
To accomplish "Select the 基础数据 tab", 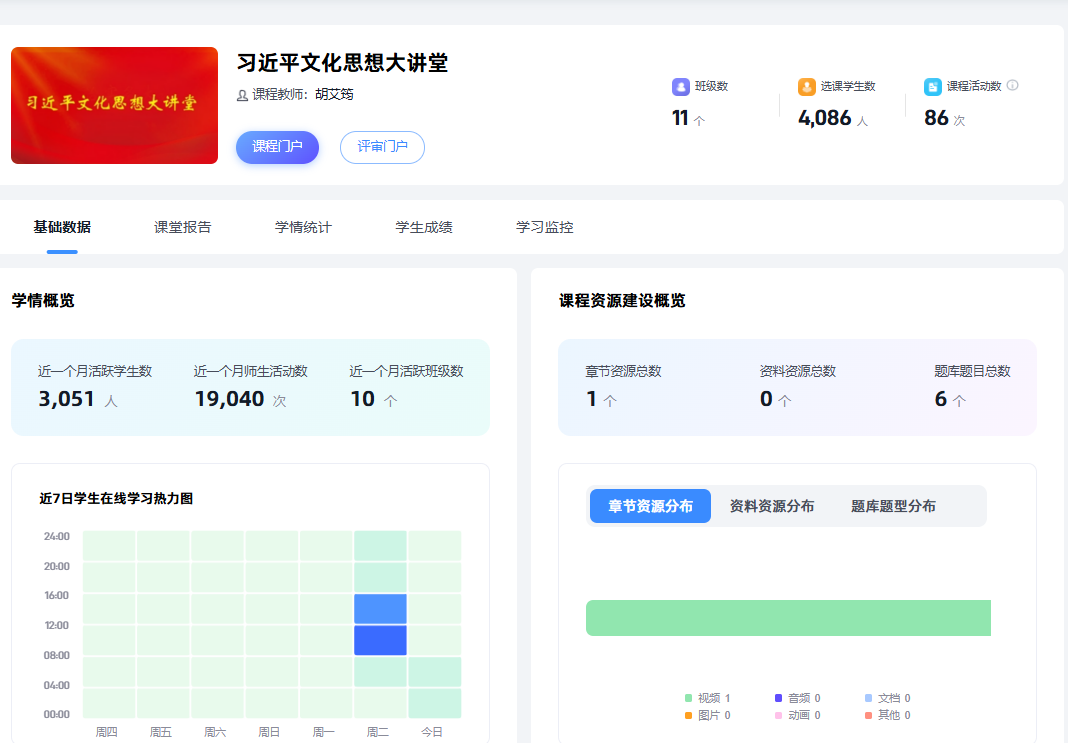I will 62,227.
